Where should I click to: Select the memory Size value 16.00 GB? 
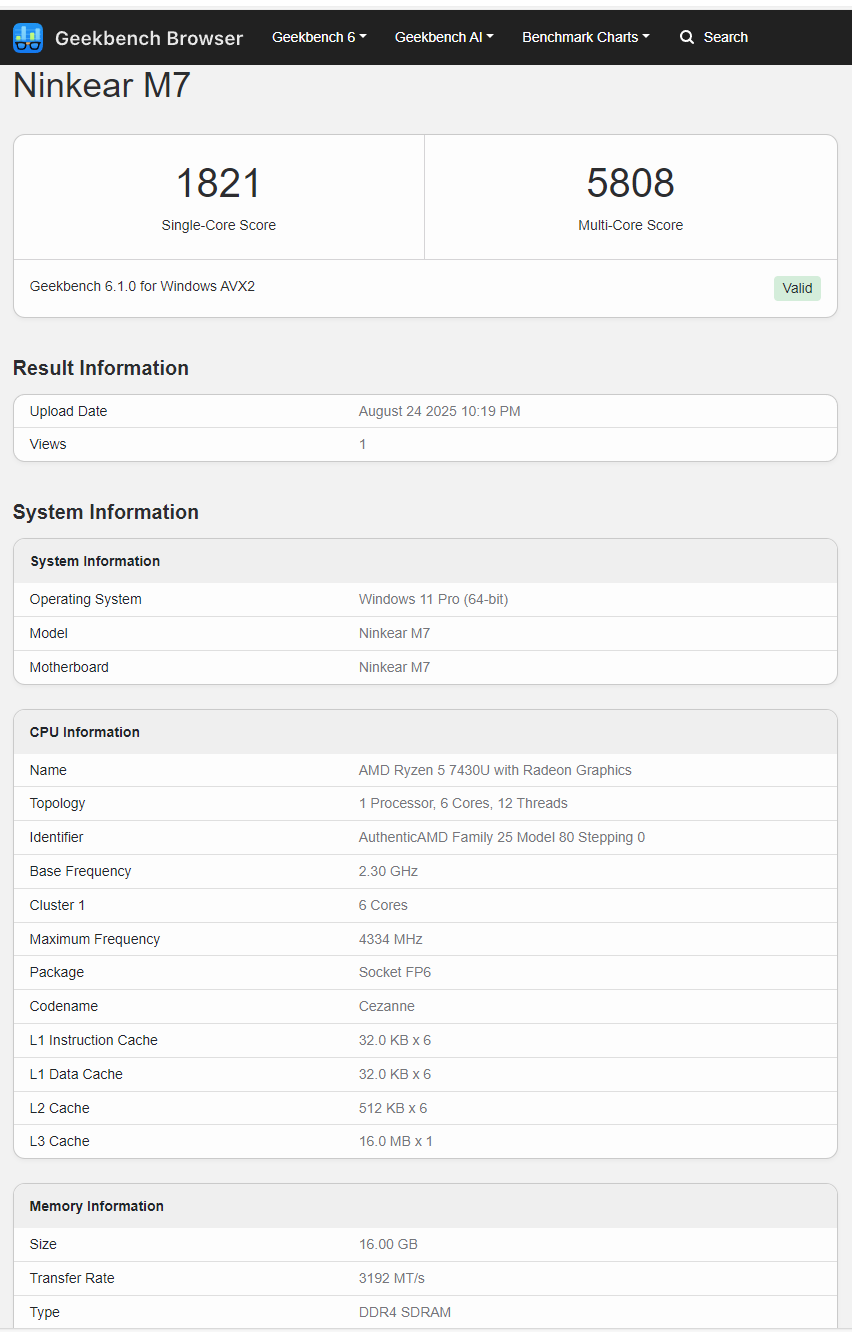tap(388, 1244)
